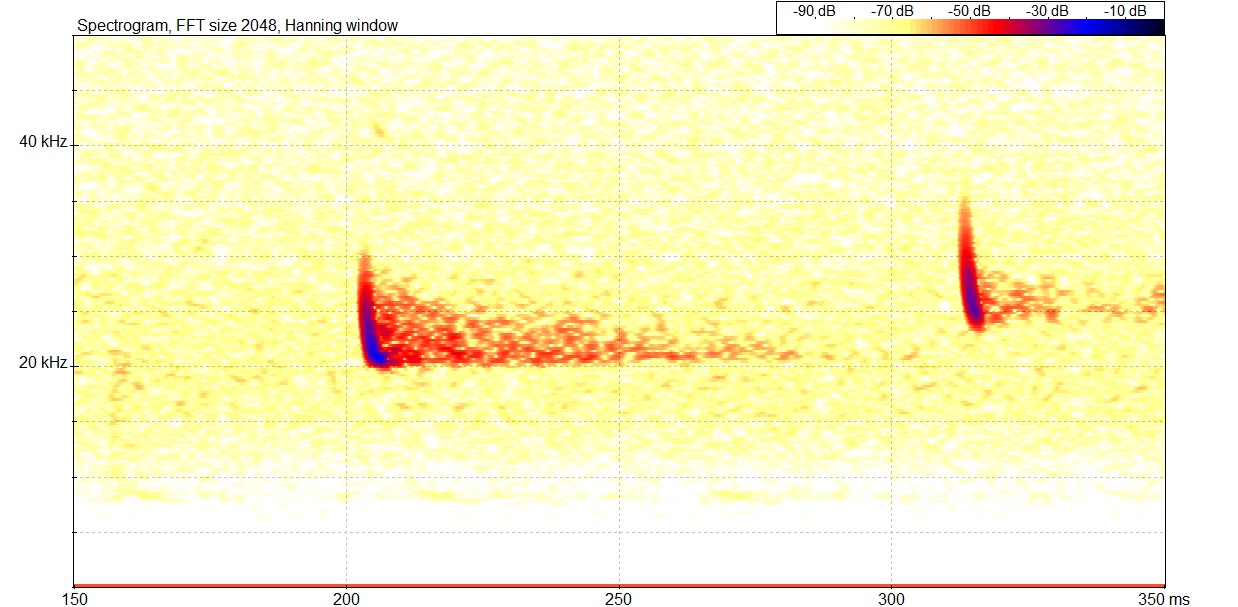Click the -50 dB legend label
Image resolution: width=1238 pixels, height=607 pixels.
coord(969,11)
